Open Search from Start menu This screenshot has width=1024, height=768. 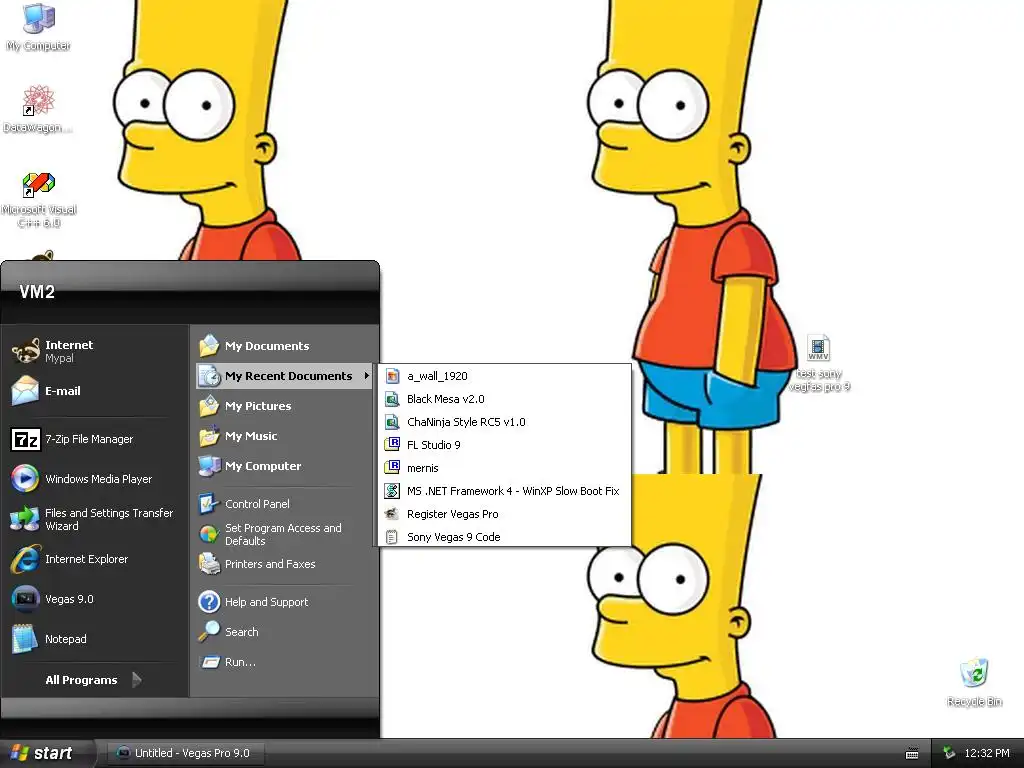(284, 632)
